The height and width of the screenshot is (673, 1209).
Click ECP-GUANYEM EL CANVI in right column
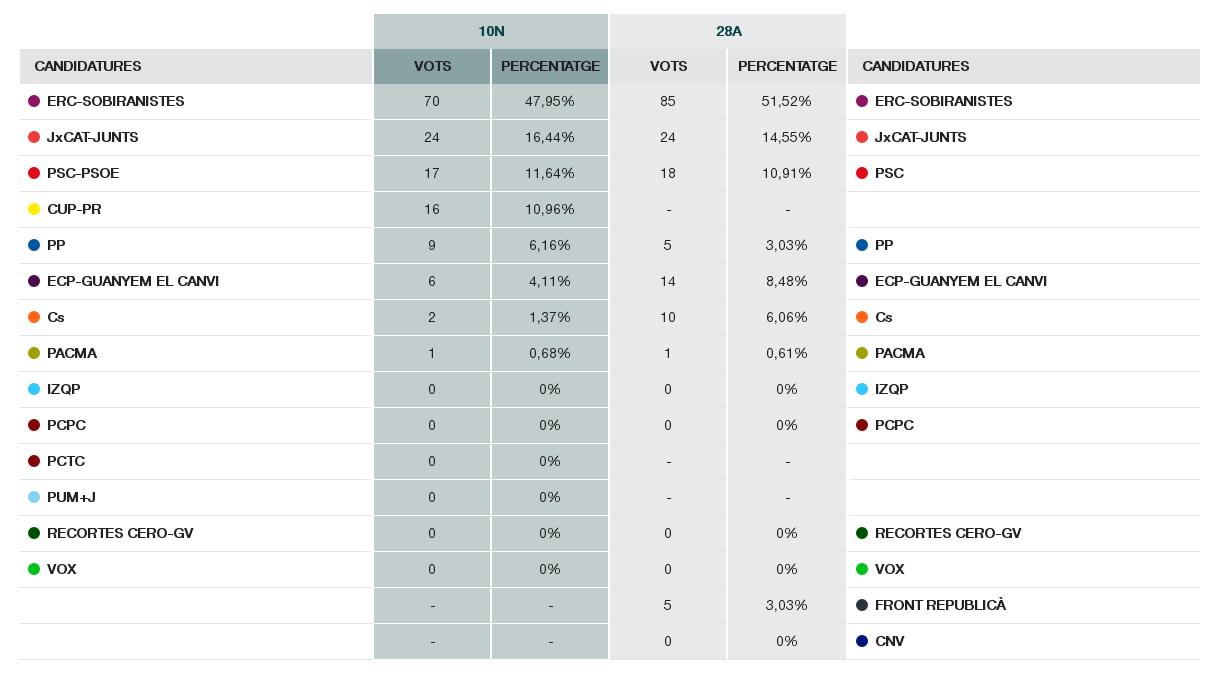pos(960,281)
